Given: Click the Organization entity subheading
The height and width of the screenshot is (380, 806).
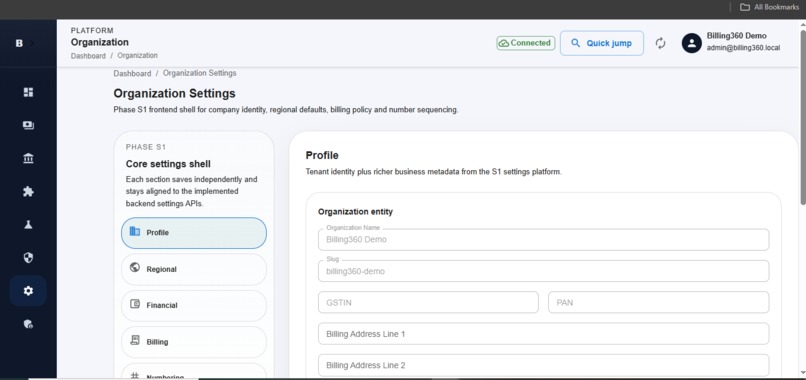Looking at the screenshot, I should coord(355,212).
